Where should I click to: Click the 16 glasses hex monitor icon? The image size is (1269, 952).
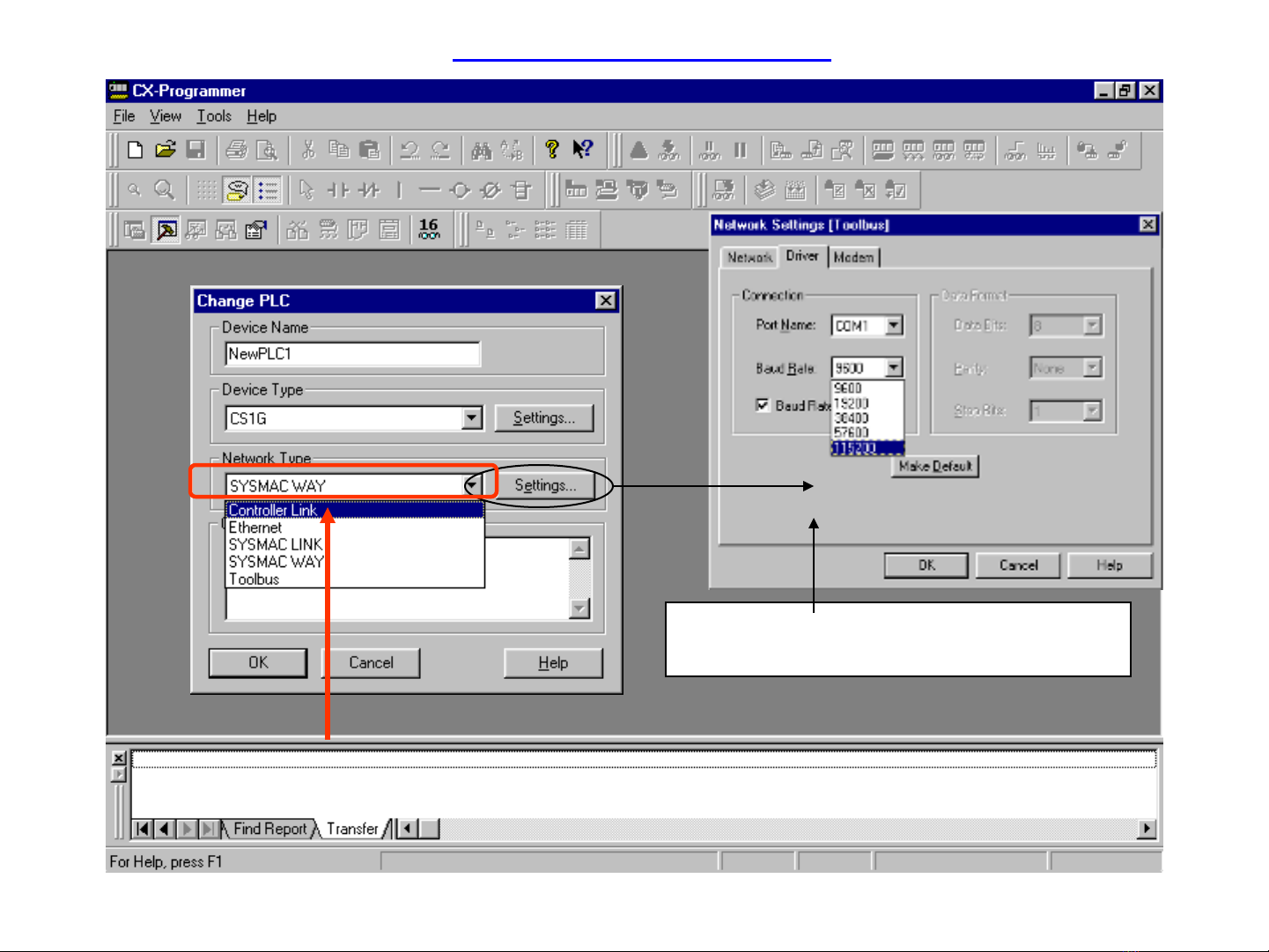pos(429,230)
